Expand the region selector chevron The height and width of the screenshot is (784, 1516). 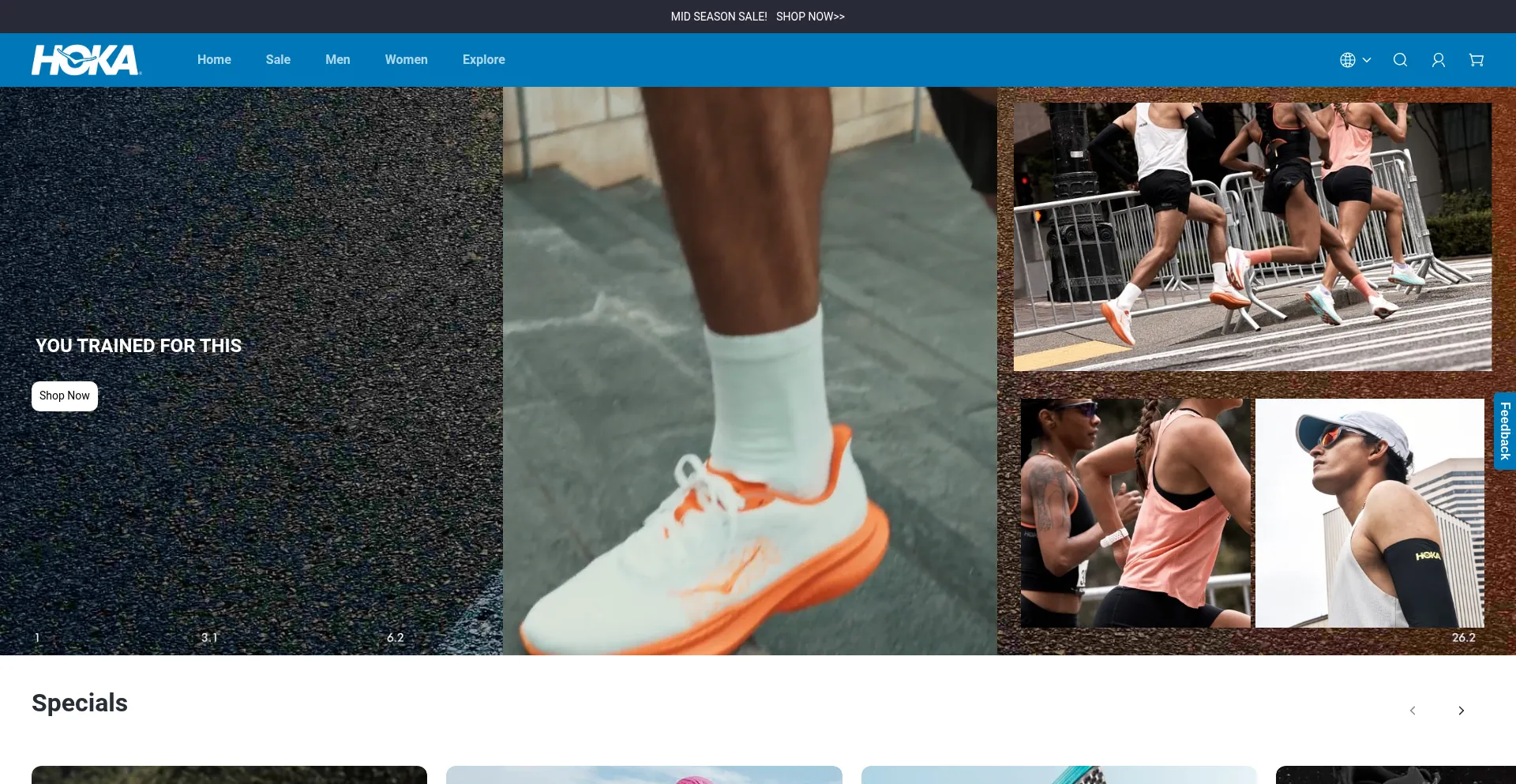(x=1367, y=60)
